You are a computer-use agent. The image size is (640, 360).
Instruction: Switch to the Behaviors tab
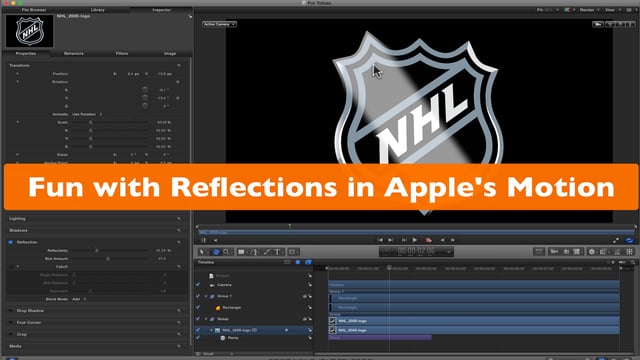pos(74,53)
